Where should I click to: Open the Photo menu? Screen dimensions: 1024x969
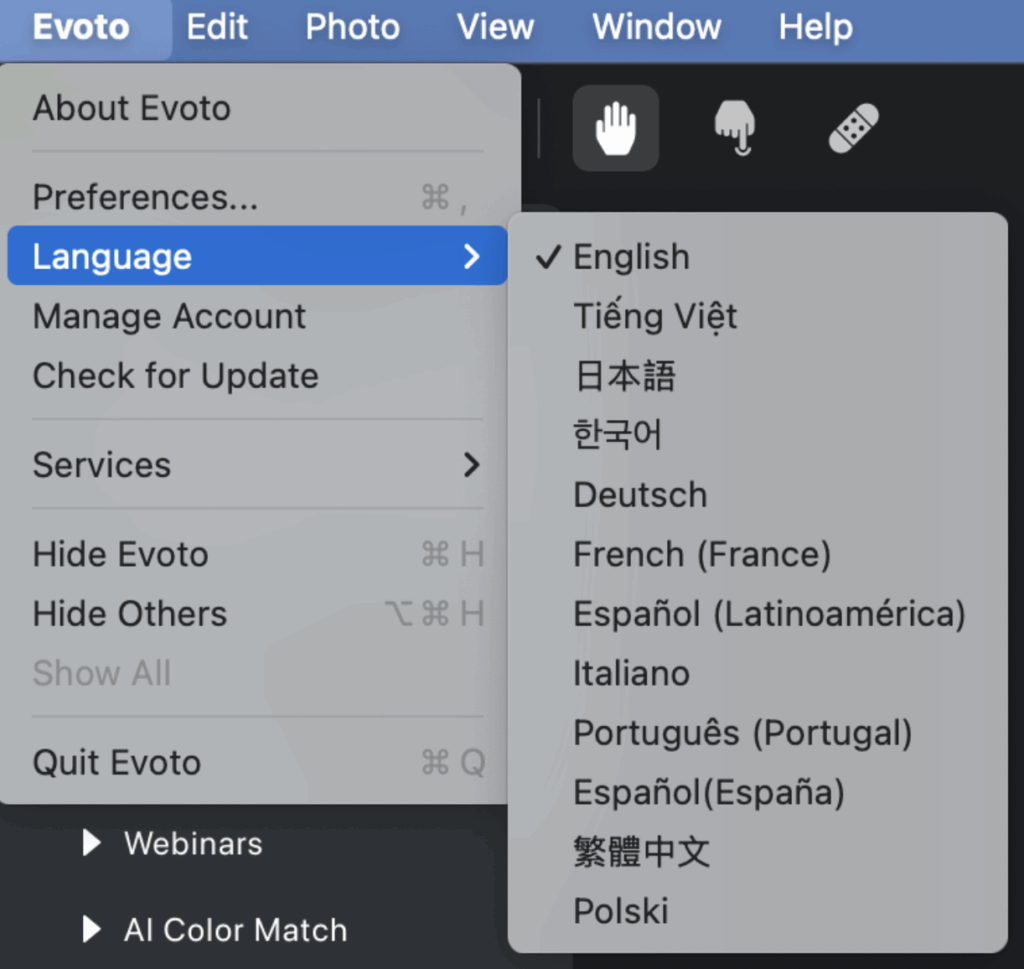click(x=351, y=27)
